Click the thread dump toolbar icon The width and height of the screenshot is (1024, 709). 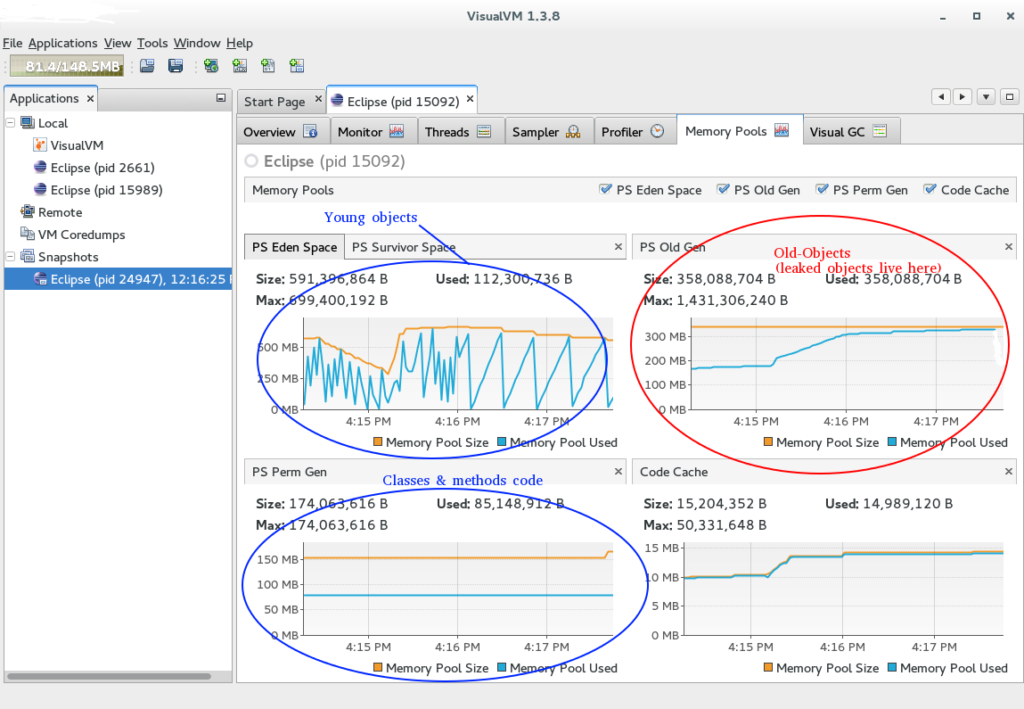click(238, 65)
